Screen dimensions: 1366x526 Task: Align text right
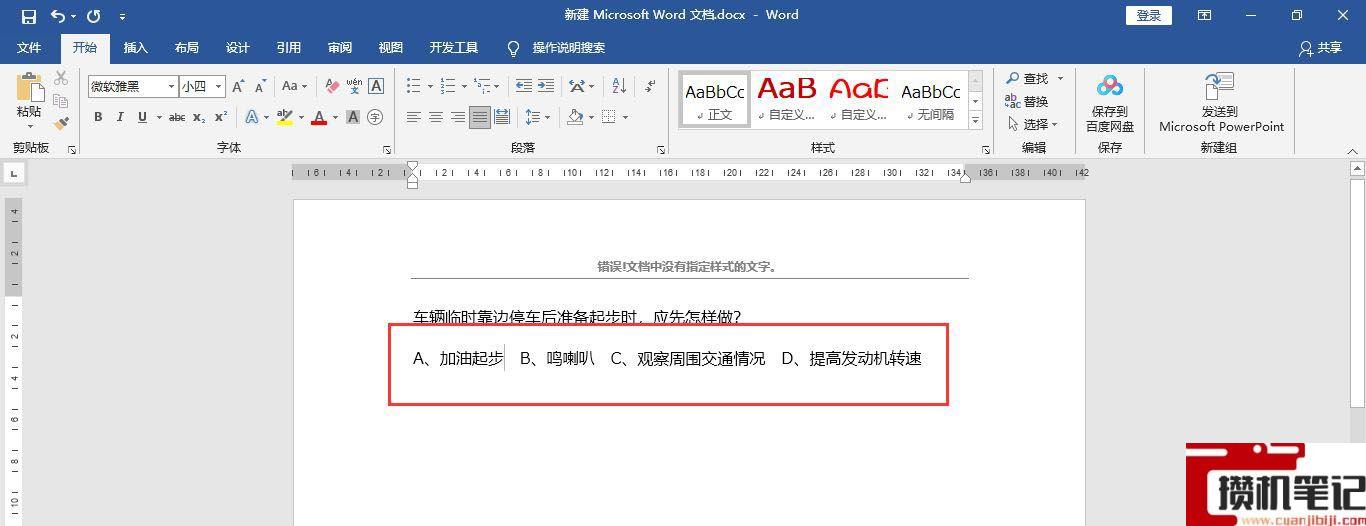(458, 117)
